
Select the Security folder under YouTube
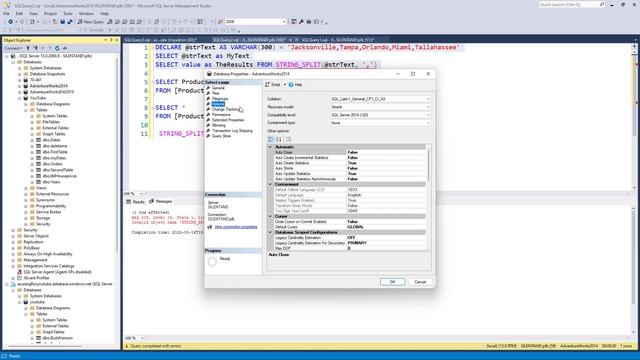click(43, 224)
